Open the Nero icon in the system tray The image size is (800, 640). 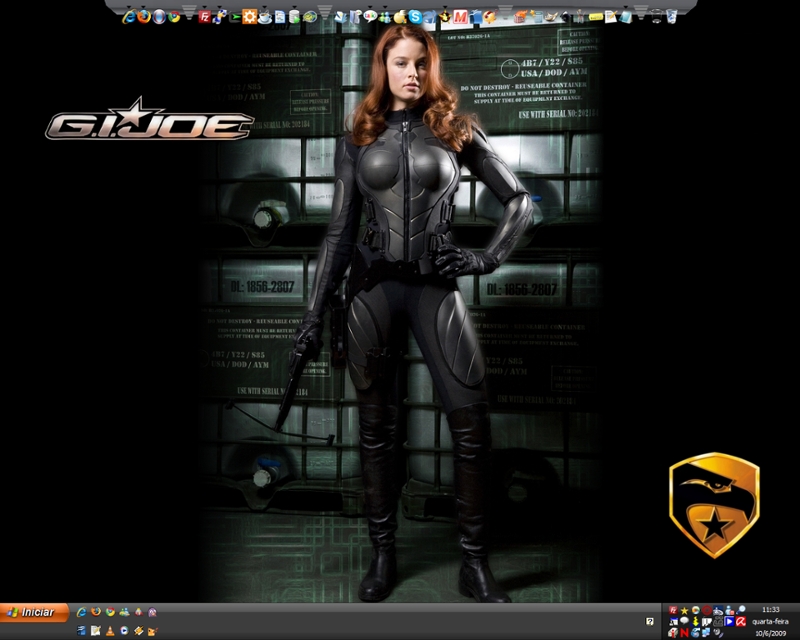[684, 632]
